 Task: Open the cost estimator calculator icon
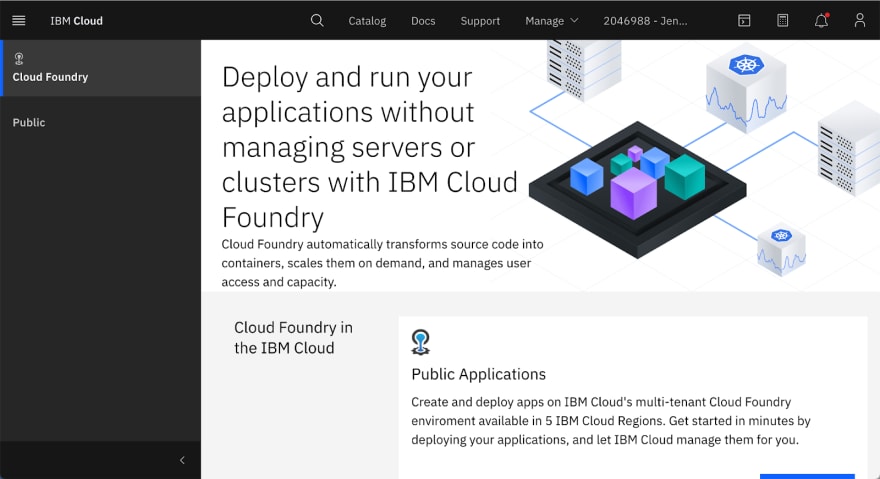[782, 21]
